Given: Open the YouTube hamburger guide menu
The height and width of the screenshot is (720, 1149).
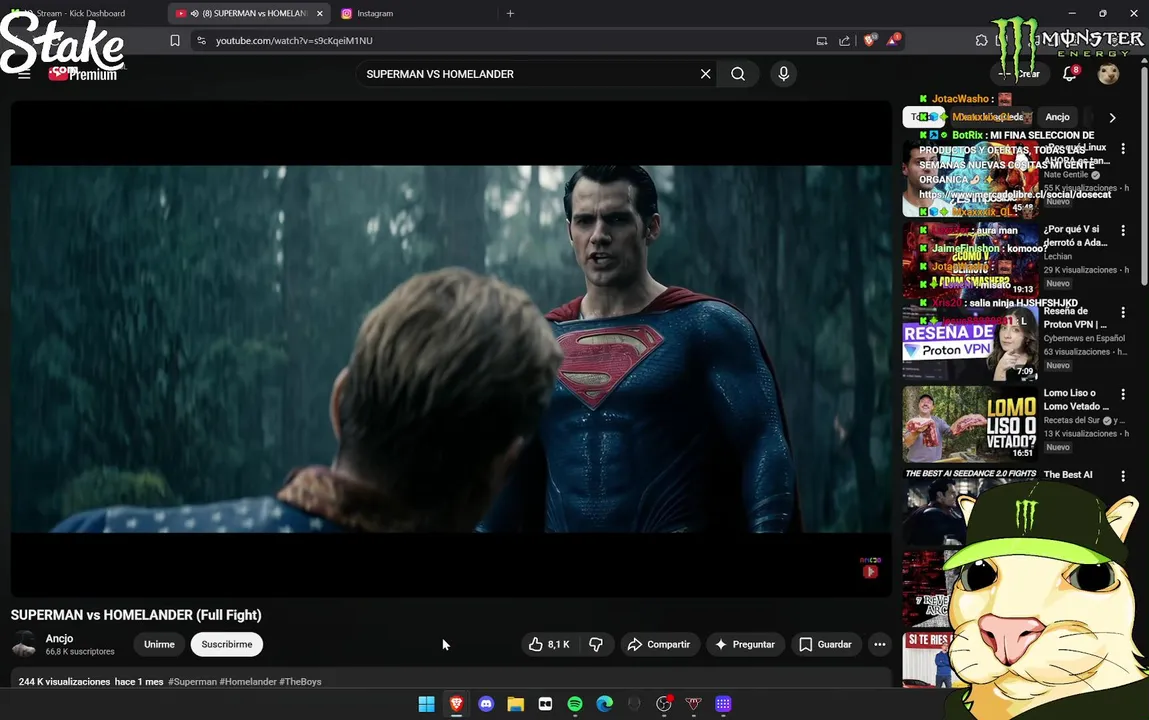Looking at the screenshot, I should pos(24,75).
